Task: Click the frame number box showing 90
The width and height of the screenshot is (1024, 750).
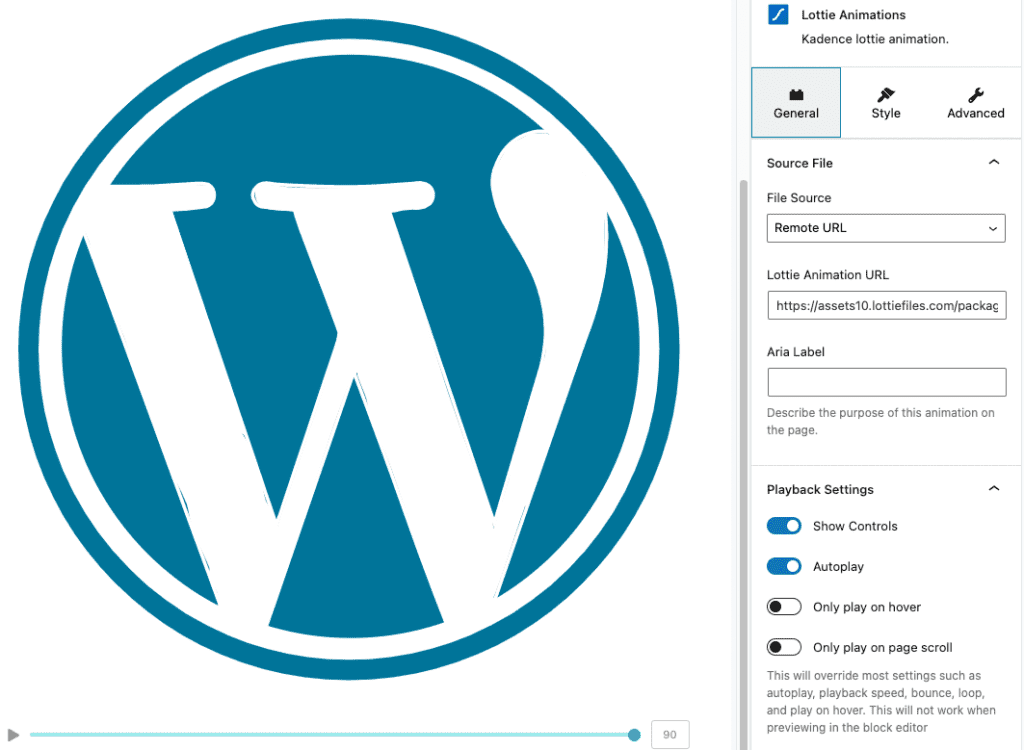Action: point(670,734)
